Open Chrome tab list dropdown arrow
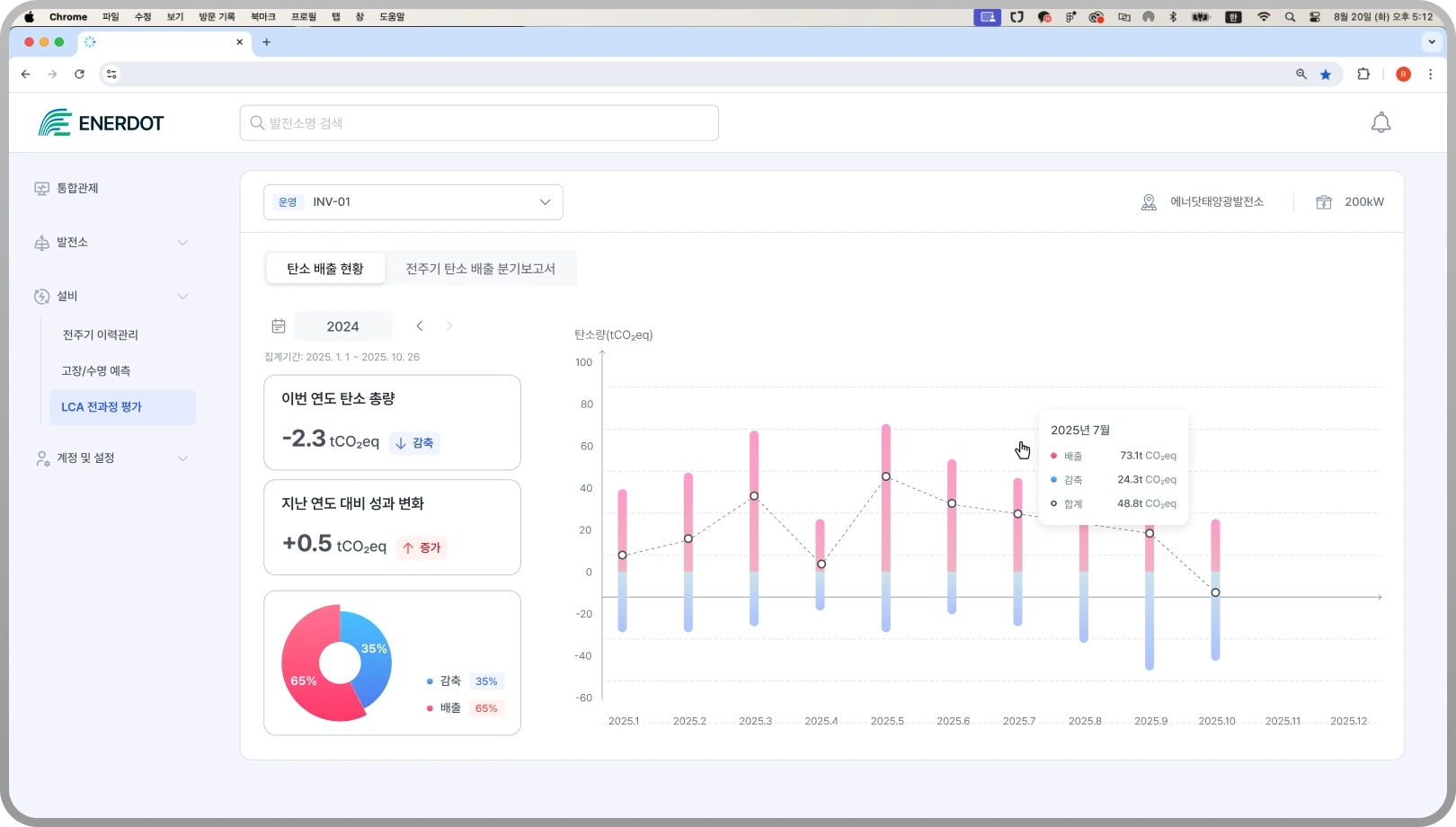 tap(1432, 42)
